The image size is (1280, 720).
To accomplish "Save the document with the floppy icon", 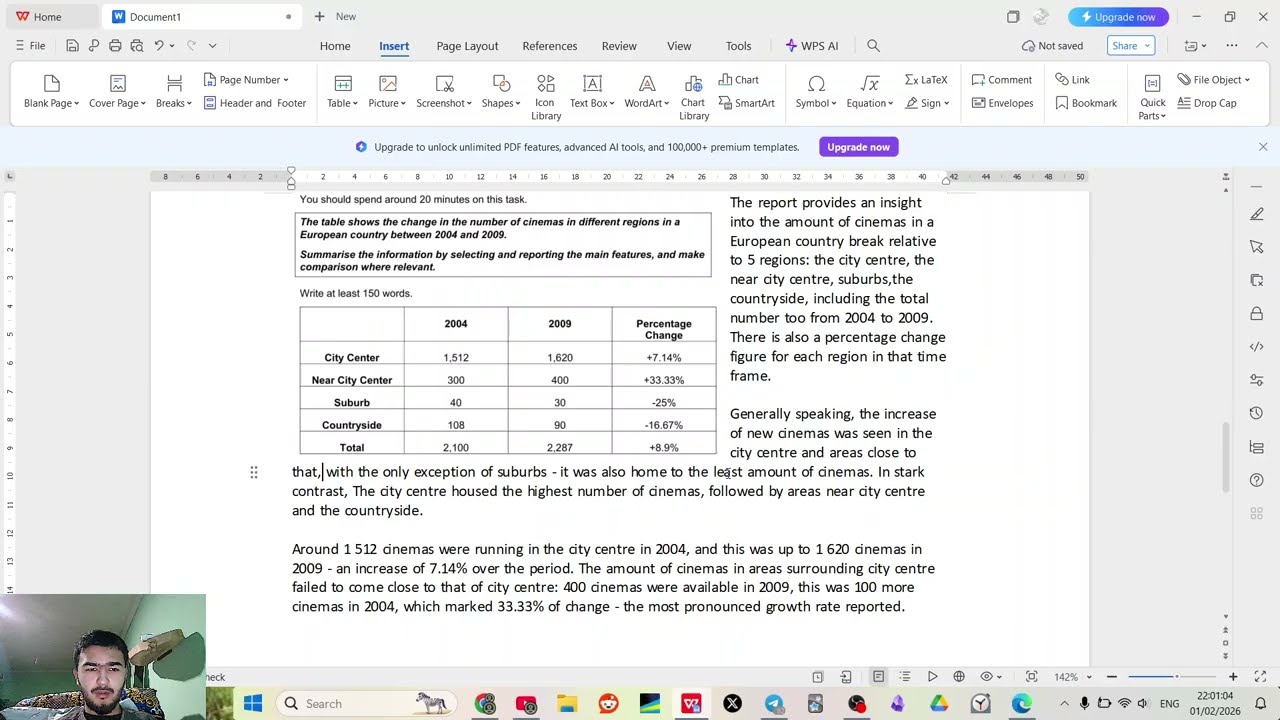I will [72, 46].
